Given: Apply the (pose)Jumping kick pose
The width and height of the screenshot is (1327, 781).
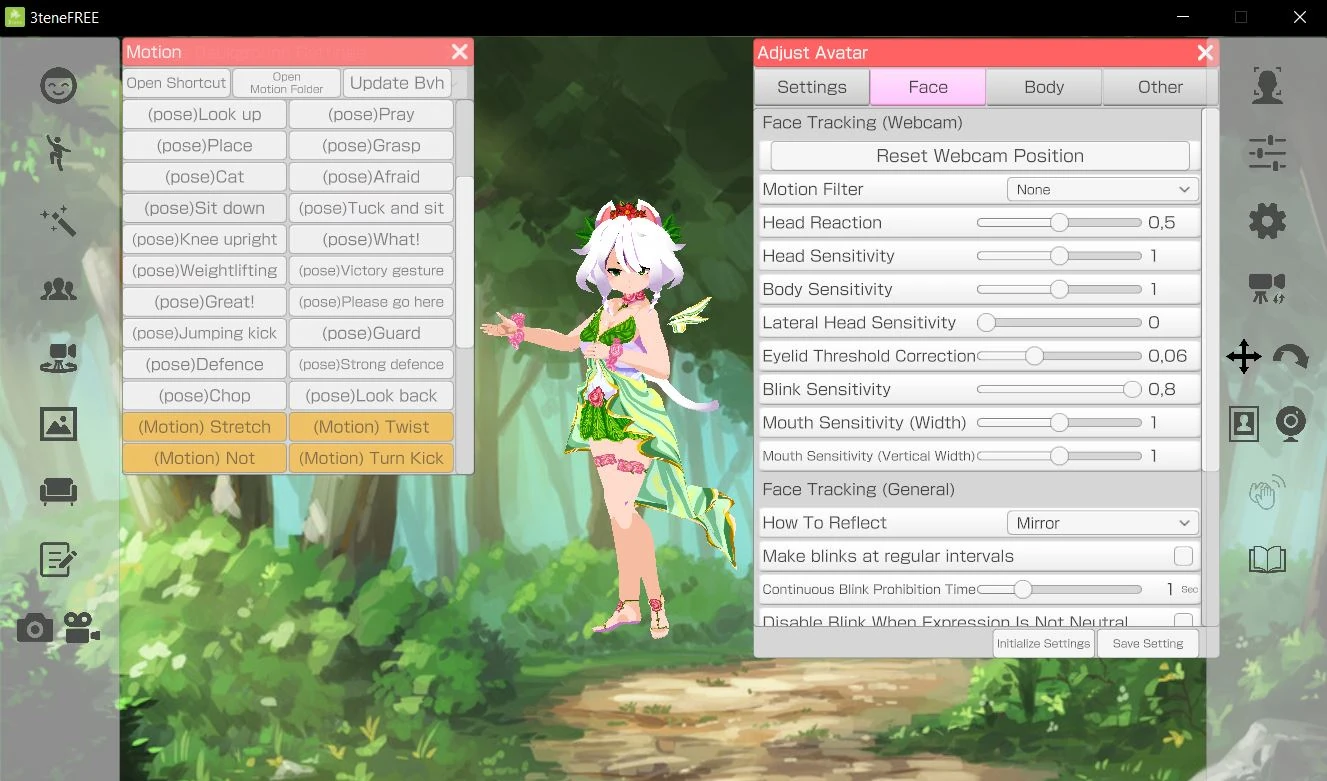Looking at the screenshot, I should pos(204,333).
